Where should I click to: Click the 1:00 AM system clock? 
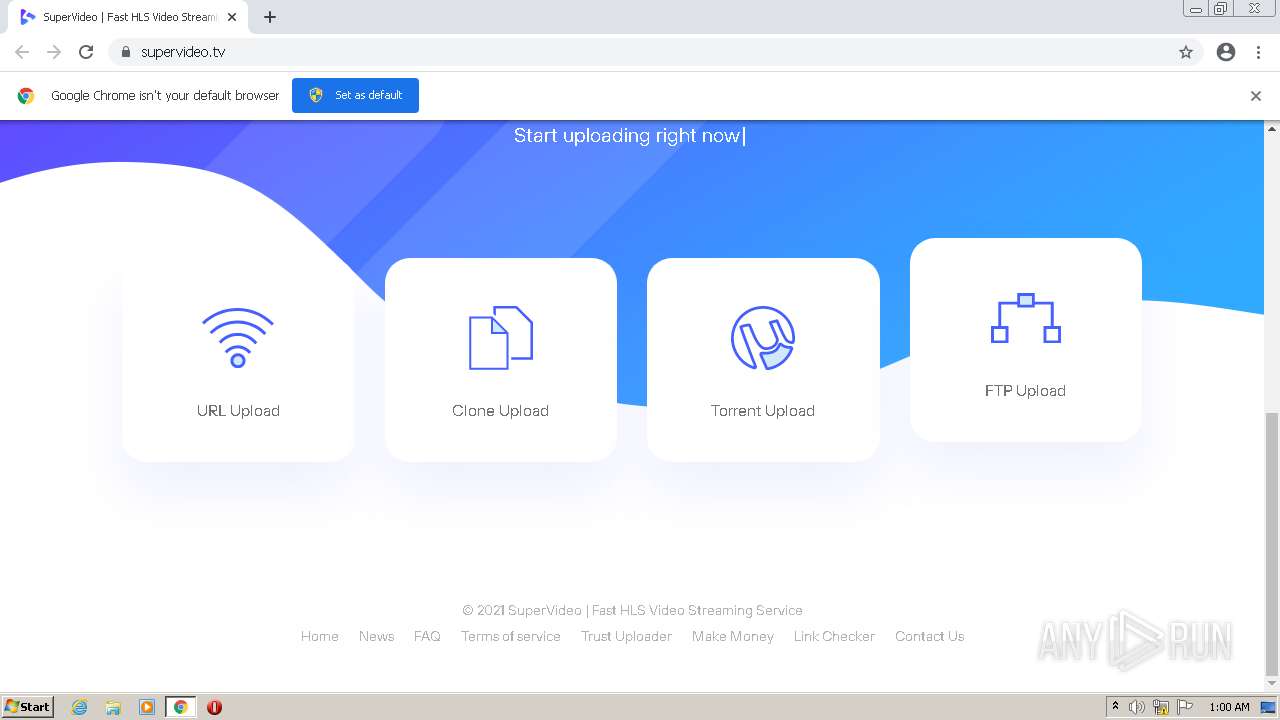[x=1229, y=707]
